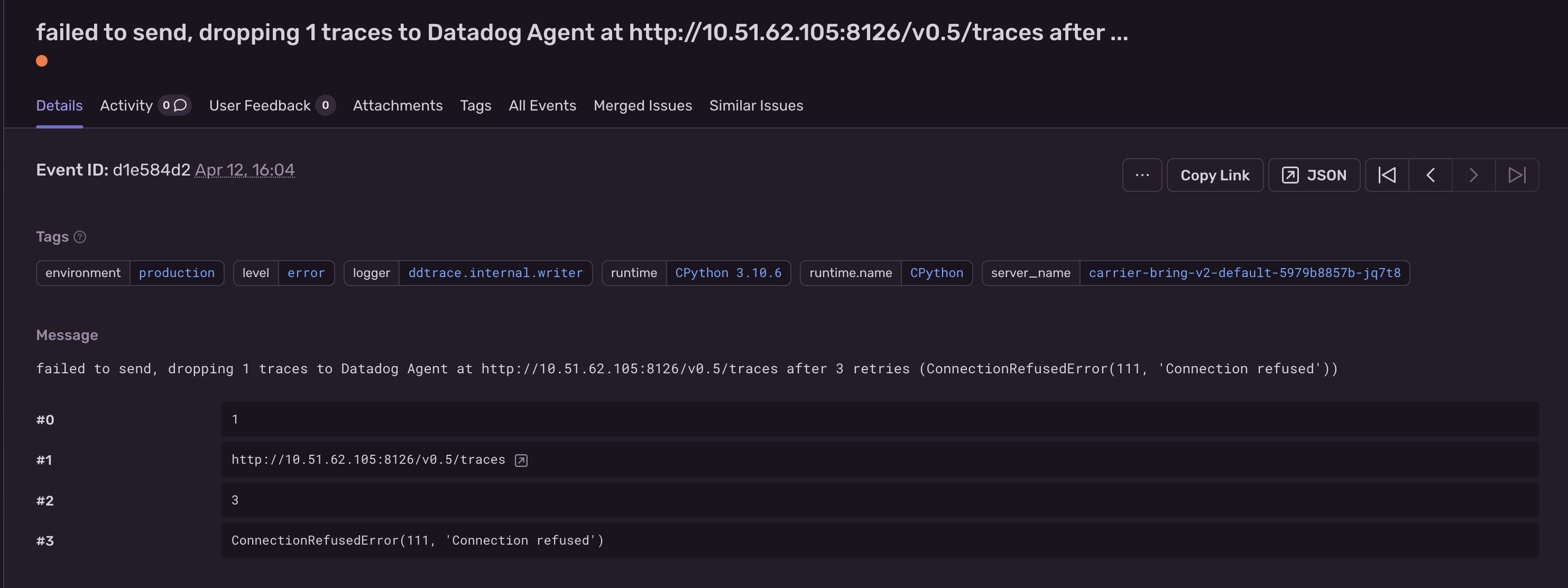Switch to the User Feedback tab
This screenshot has height=588, width=1568.
point(259,105)
